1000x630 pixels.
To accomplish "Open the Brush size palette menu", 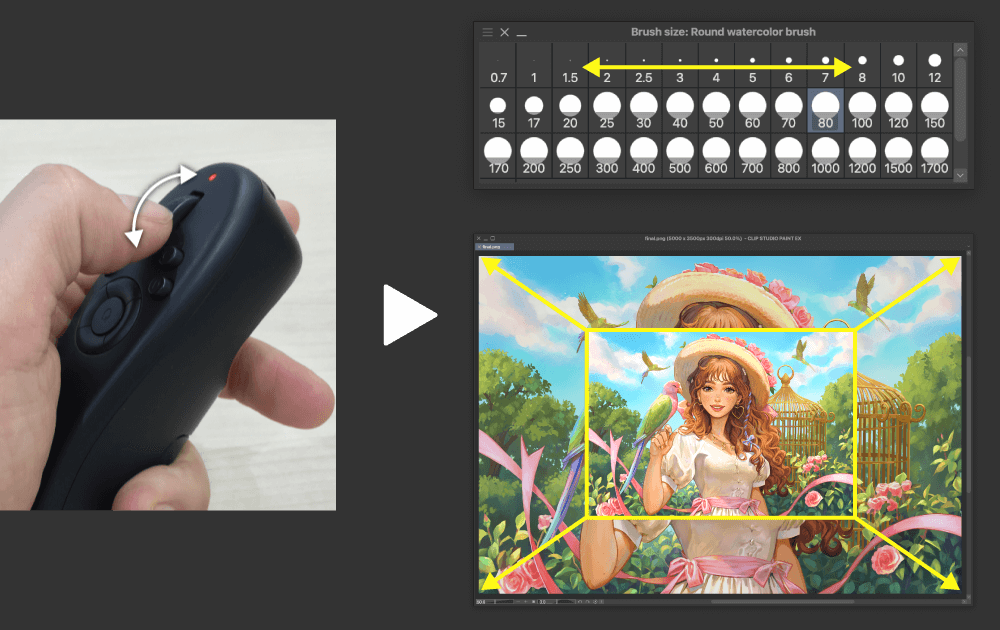I will click(488, 32).
